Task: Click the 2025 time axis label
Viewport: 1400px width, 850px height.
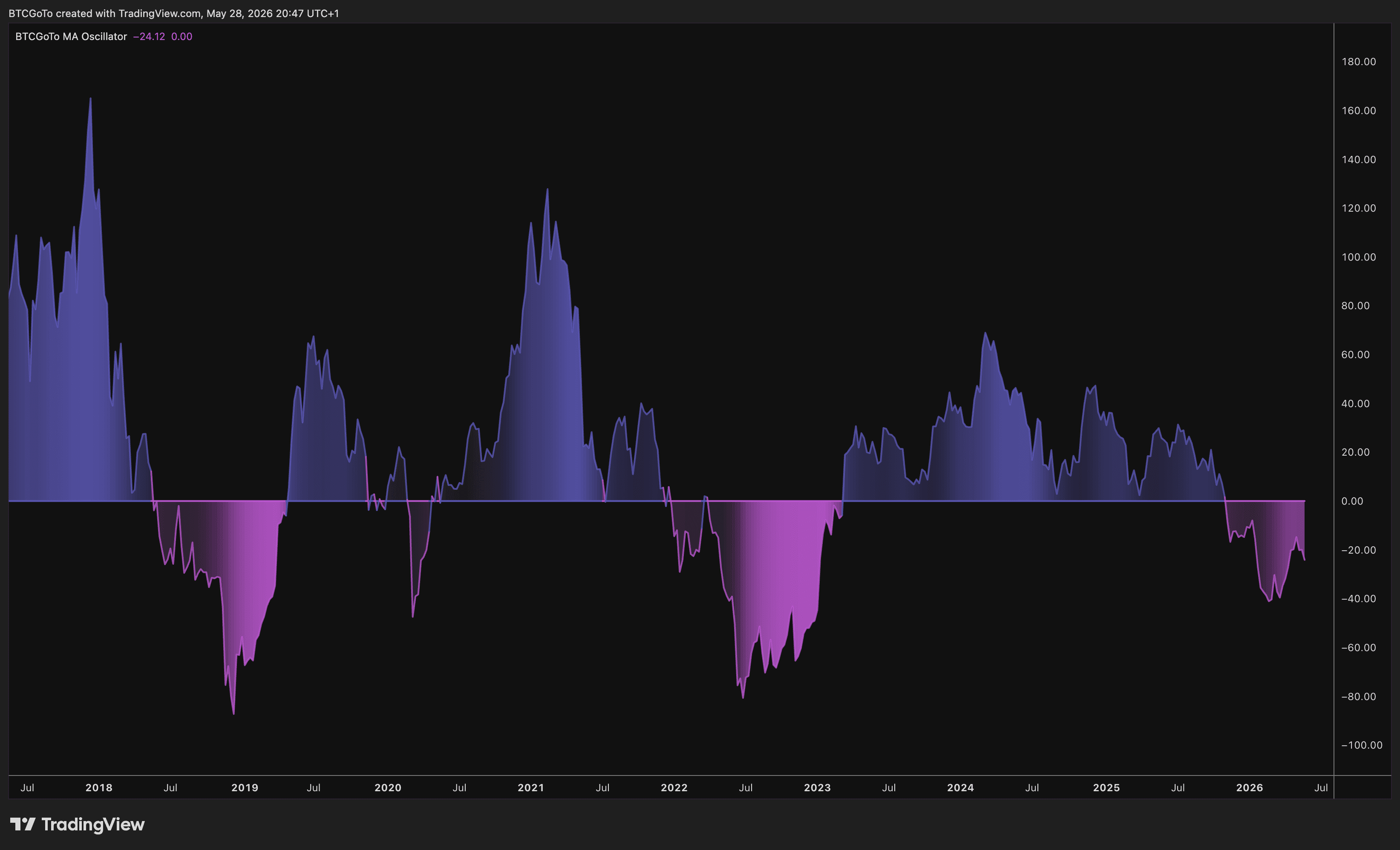Action: click(x=1107, y=787)
